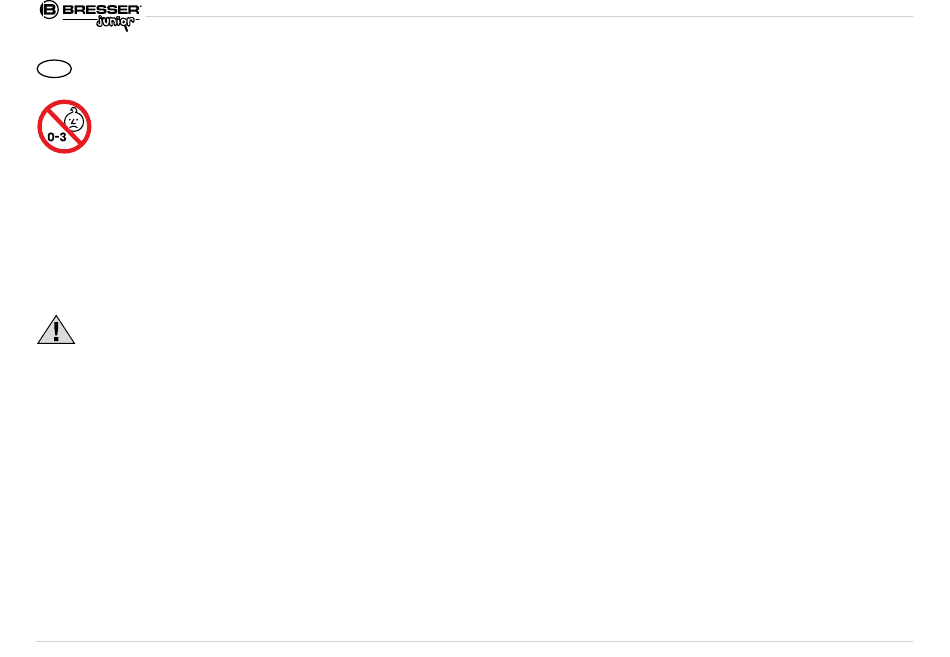Click the BRESSER wordmark
Screen dimensions: 950x657
point(102,9)
